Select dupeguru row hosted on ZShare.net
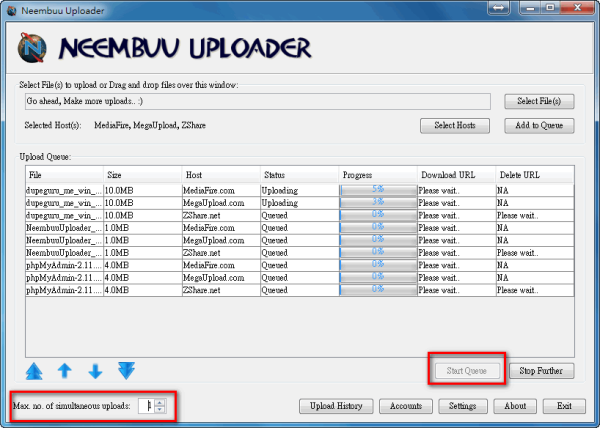This screenshot has width=600, height=428. (x=300, y=215)
